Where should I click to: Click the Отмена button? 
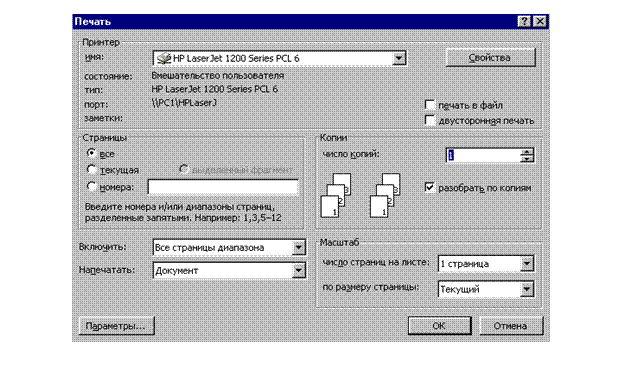[511, 326]
